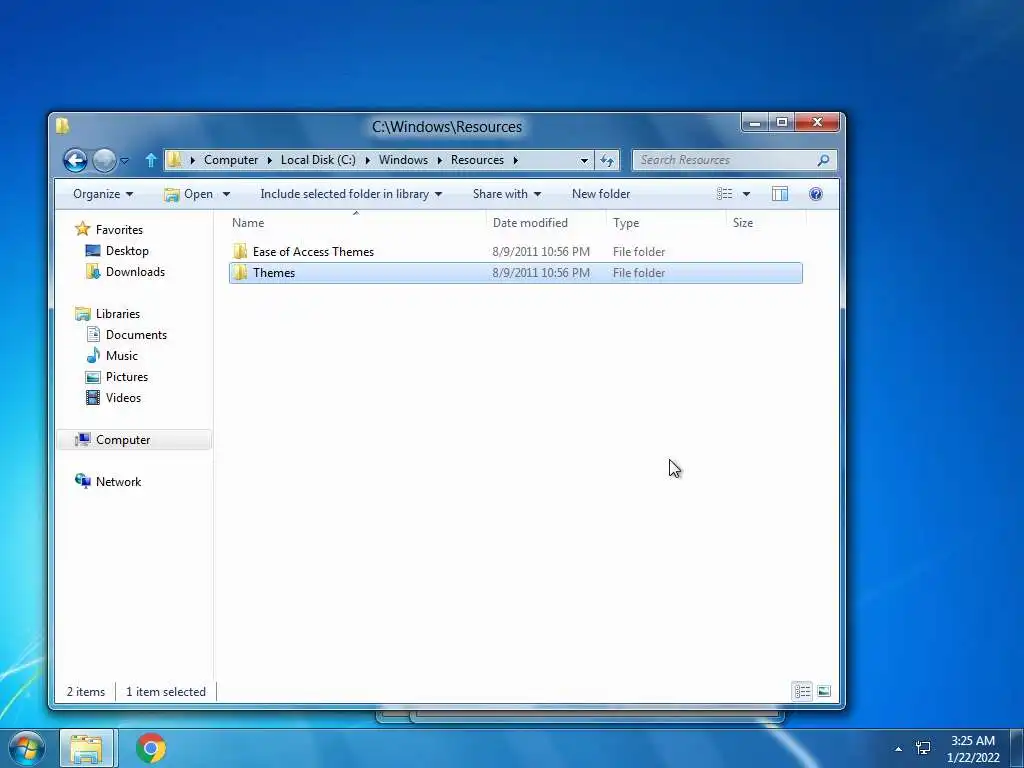The image size is (1024, 768).
Task: Open Favorites in the navigation pane
Action: 119,230
